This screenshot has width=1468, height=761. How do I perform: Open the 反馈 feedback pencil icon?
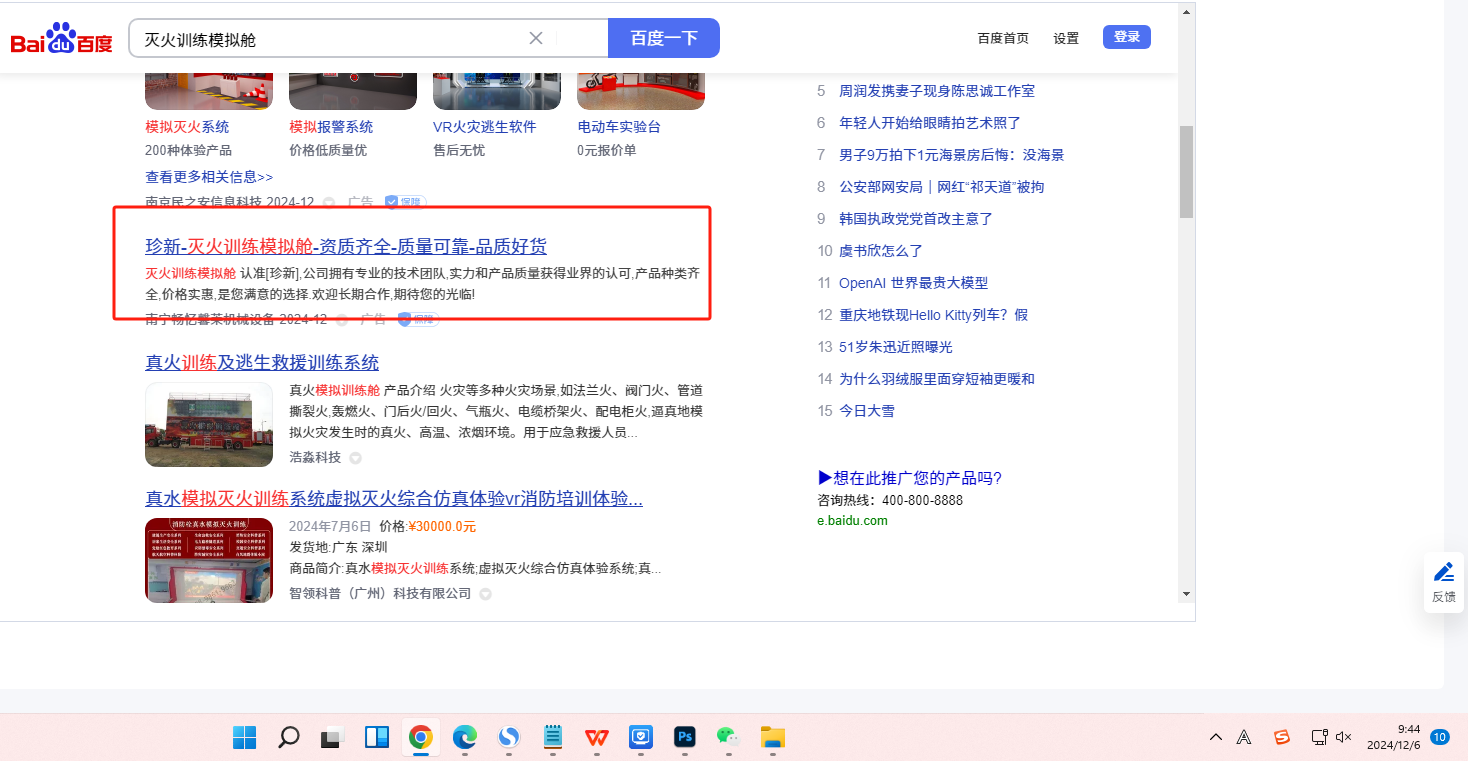pos(1443,572)
